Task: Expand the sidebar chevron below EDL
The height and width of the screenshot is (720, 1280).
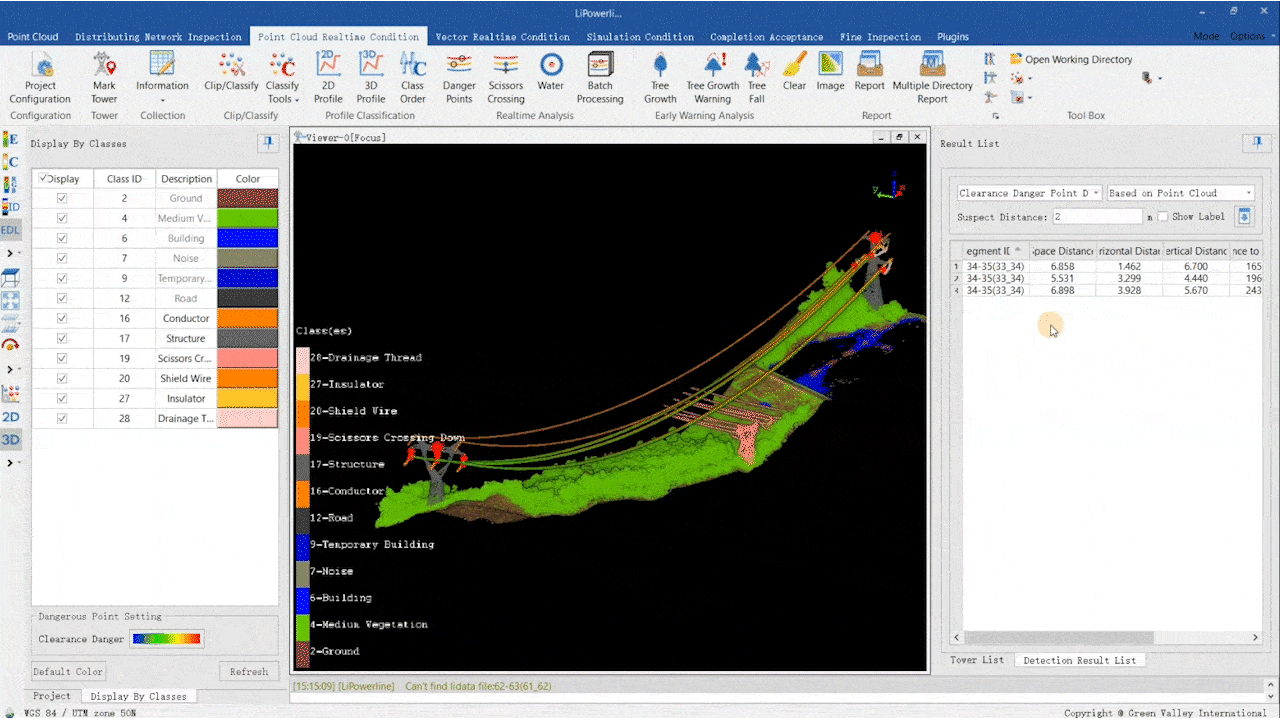Action: (11, 253)
